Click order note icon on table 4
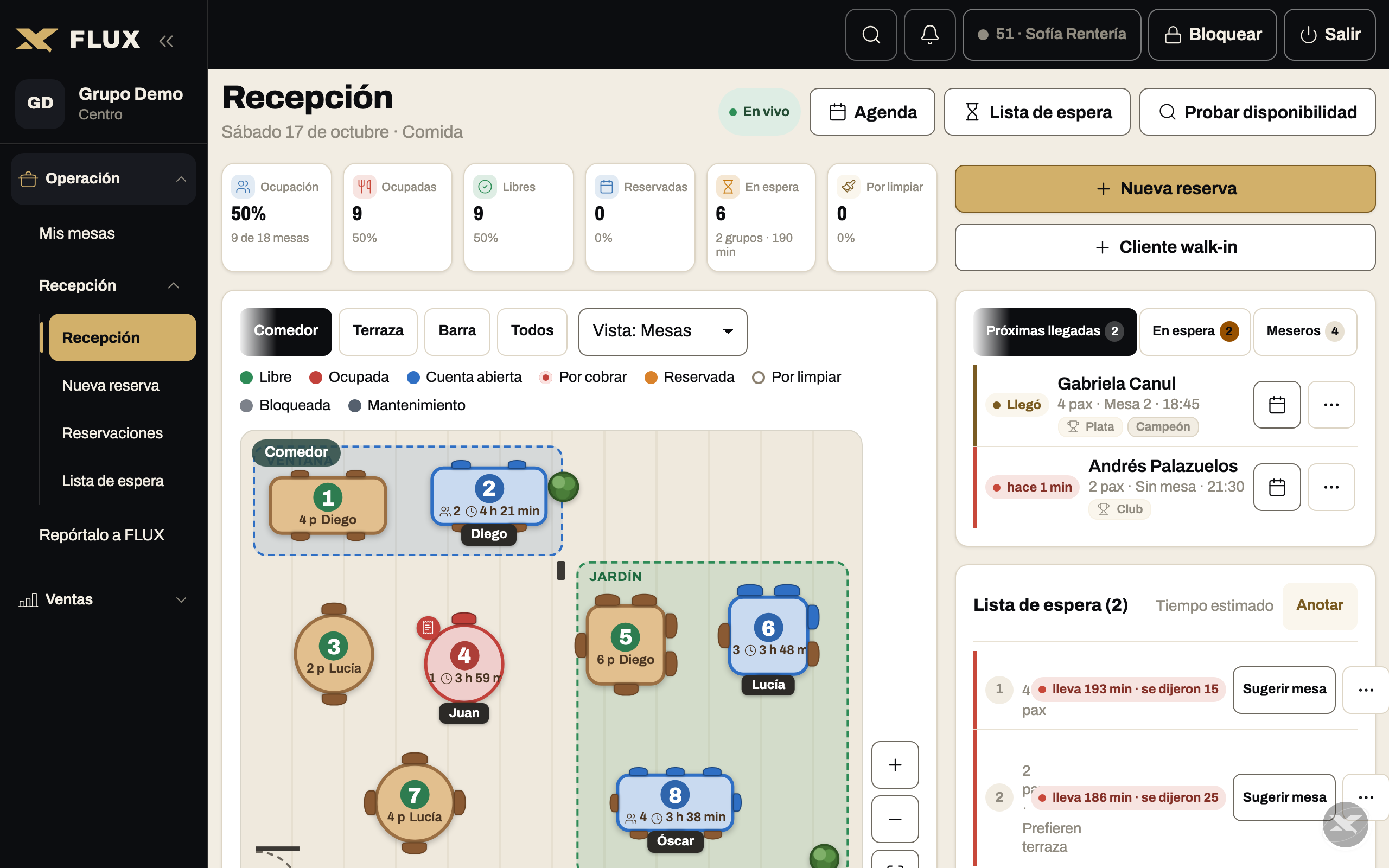 coord(428,628)
